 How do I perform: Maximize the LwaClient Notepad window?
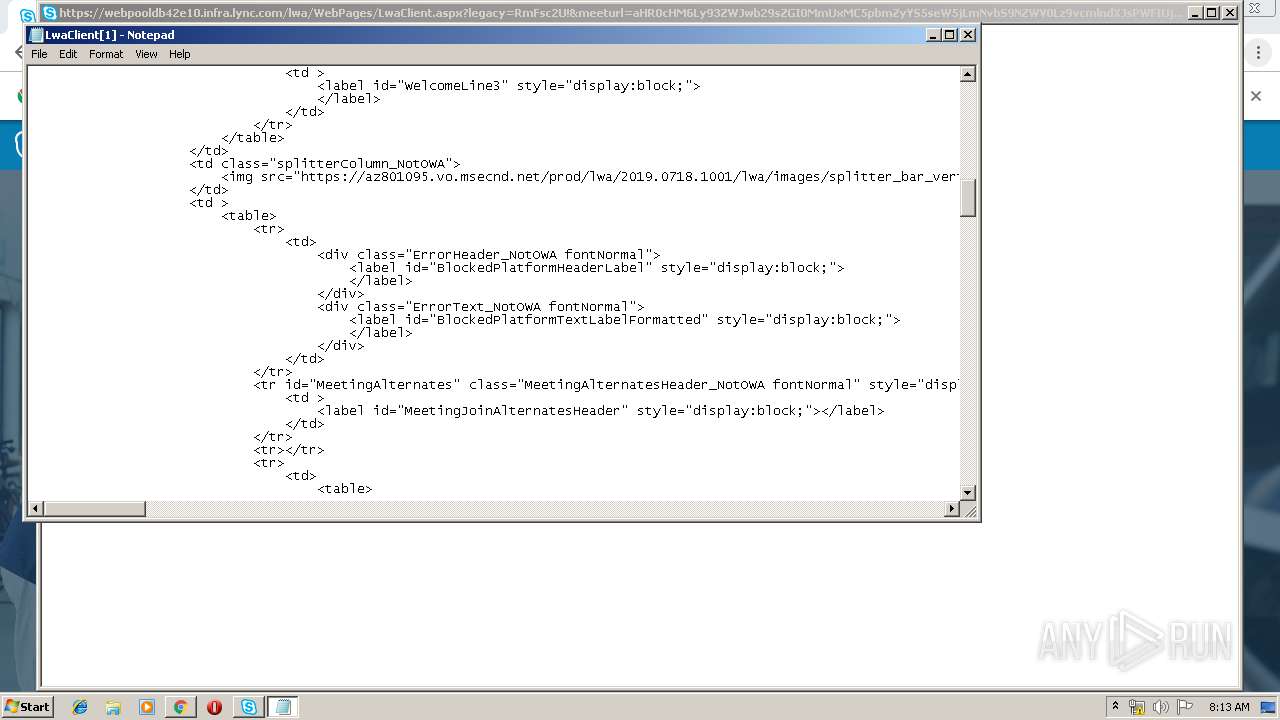[950, 35]
